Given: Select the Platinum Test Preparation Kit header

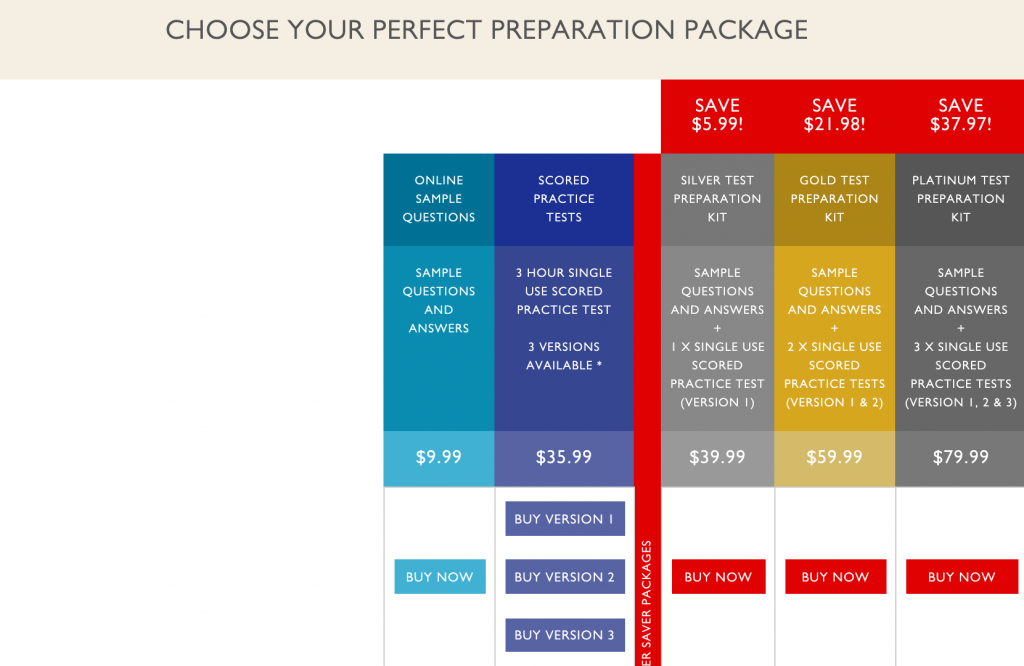Looking at the screenshot, I should point(960,199).
